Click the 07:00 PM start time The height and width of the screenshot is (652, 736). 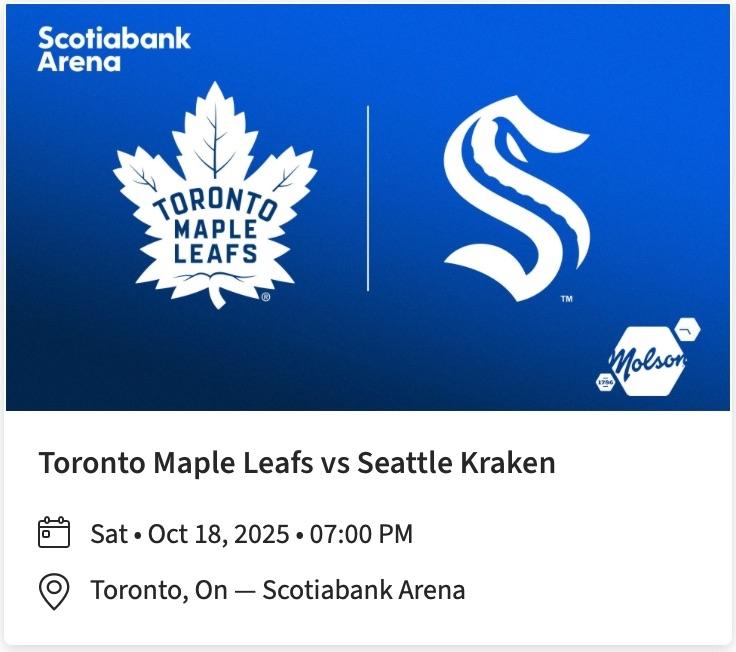(x=361, y=534)
